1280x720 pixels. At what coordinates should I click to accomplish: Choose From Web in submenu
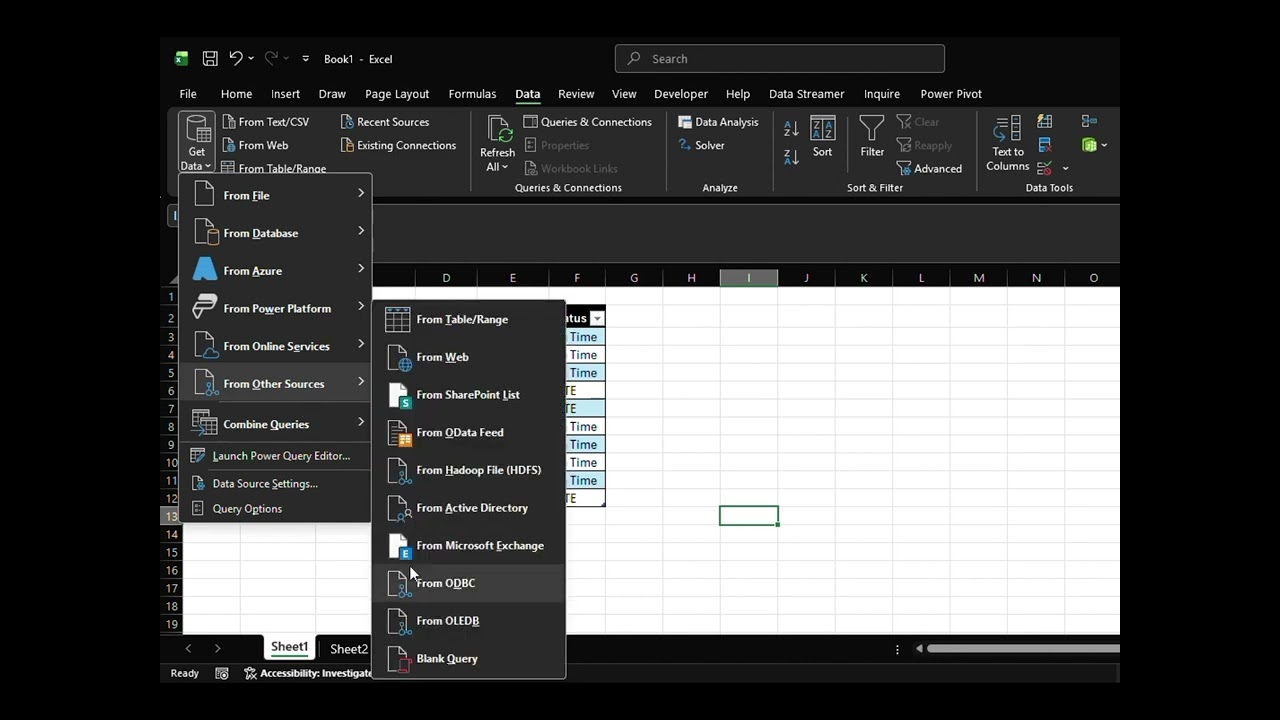(469, 357)
